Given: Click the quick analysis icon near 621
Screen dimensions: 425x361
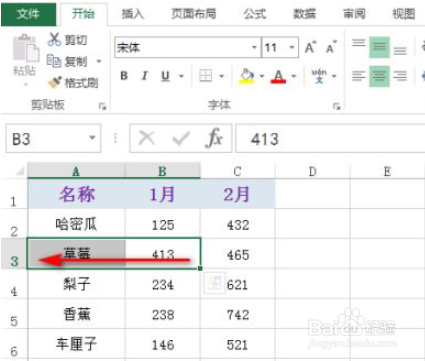Looking at the screenshot, I should tap(214, 283).
